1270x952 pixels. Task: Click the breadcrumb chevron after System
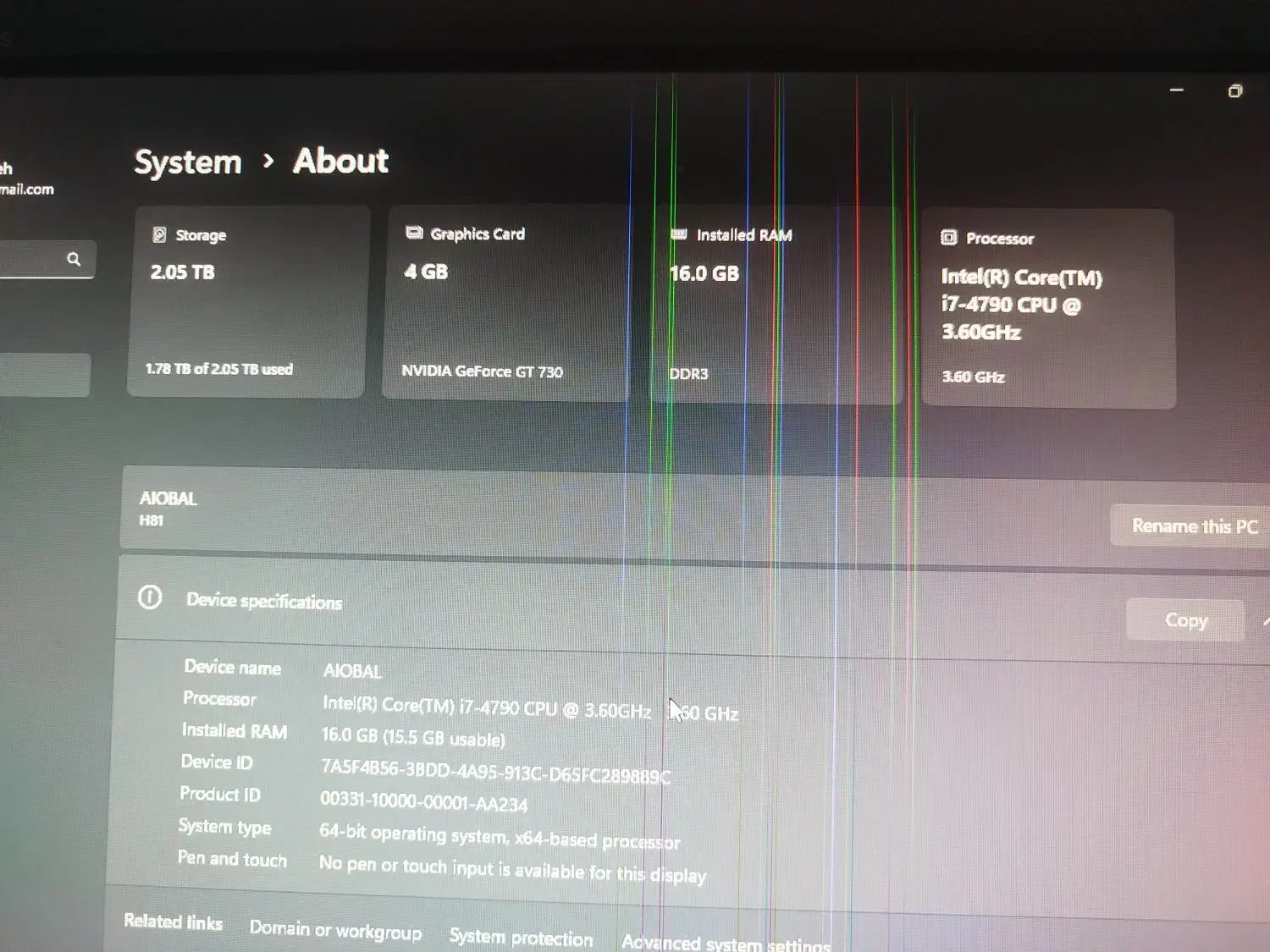(x=268, y=161)
